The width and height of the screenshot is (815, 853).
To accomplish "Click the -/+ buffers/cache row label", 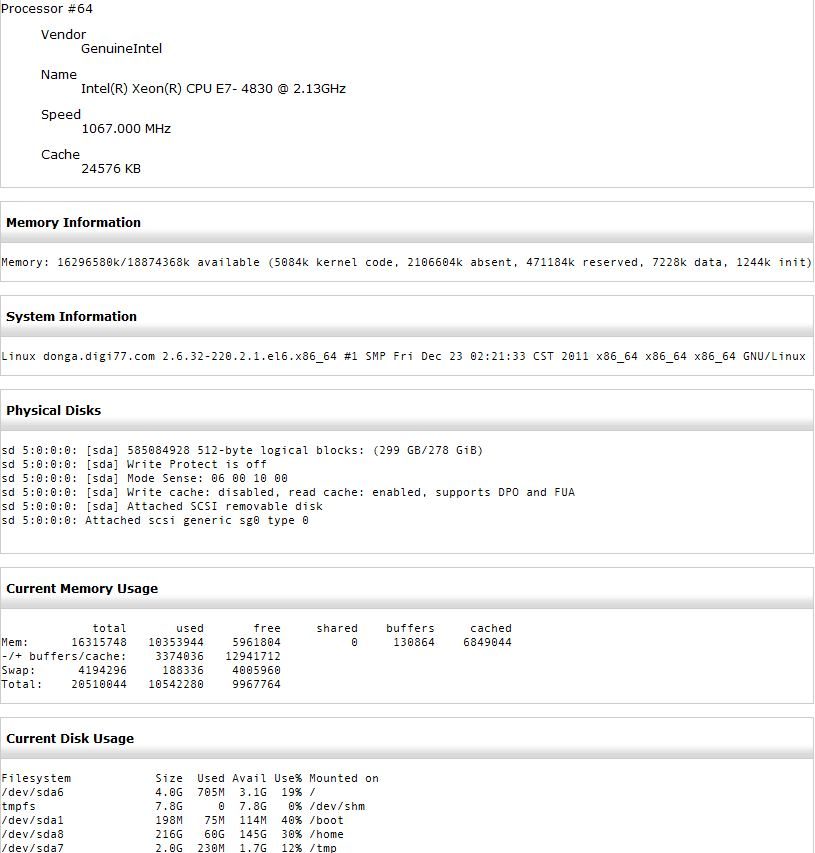I will [x=64, y=657].
